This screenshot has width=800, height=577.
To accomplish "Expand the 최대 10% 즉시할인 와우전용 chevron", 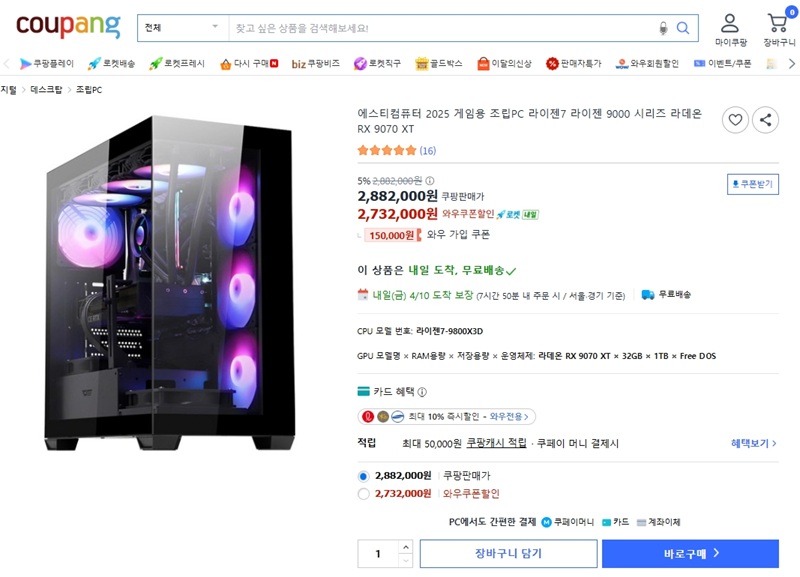I will (x=527, y=417).
